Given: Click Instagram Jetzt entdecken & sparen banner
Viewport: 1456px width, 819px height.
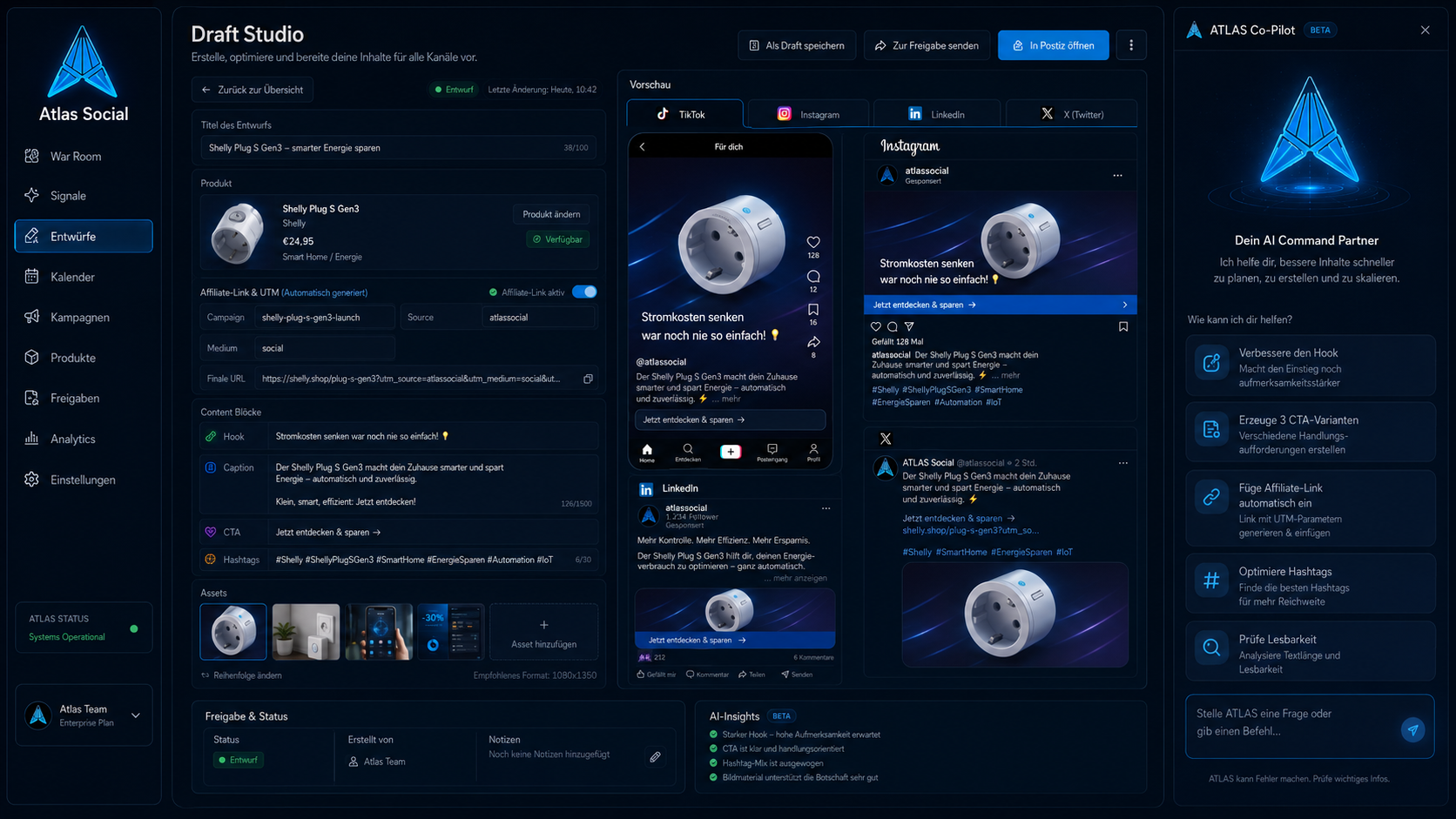Looking at the screenshot, I should pos(1001,305).
